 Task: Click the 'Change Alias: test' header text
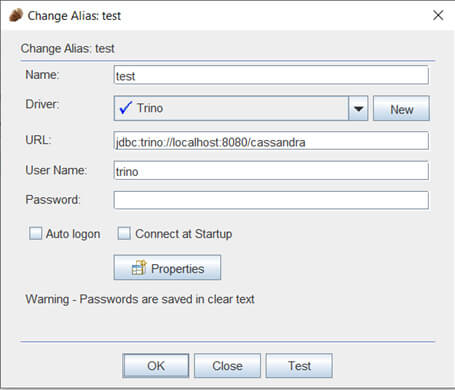pos(68,49)
